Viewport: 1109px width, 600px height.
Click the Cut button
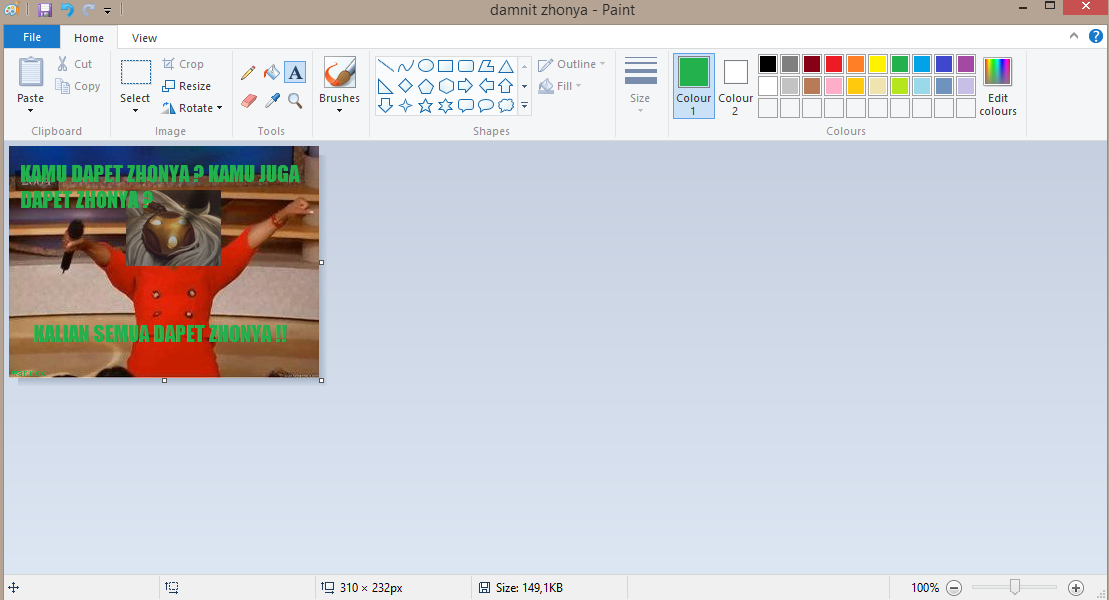pyautogui.click(x=74, y=64)
